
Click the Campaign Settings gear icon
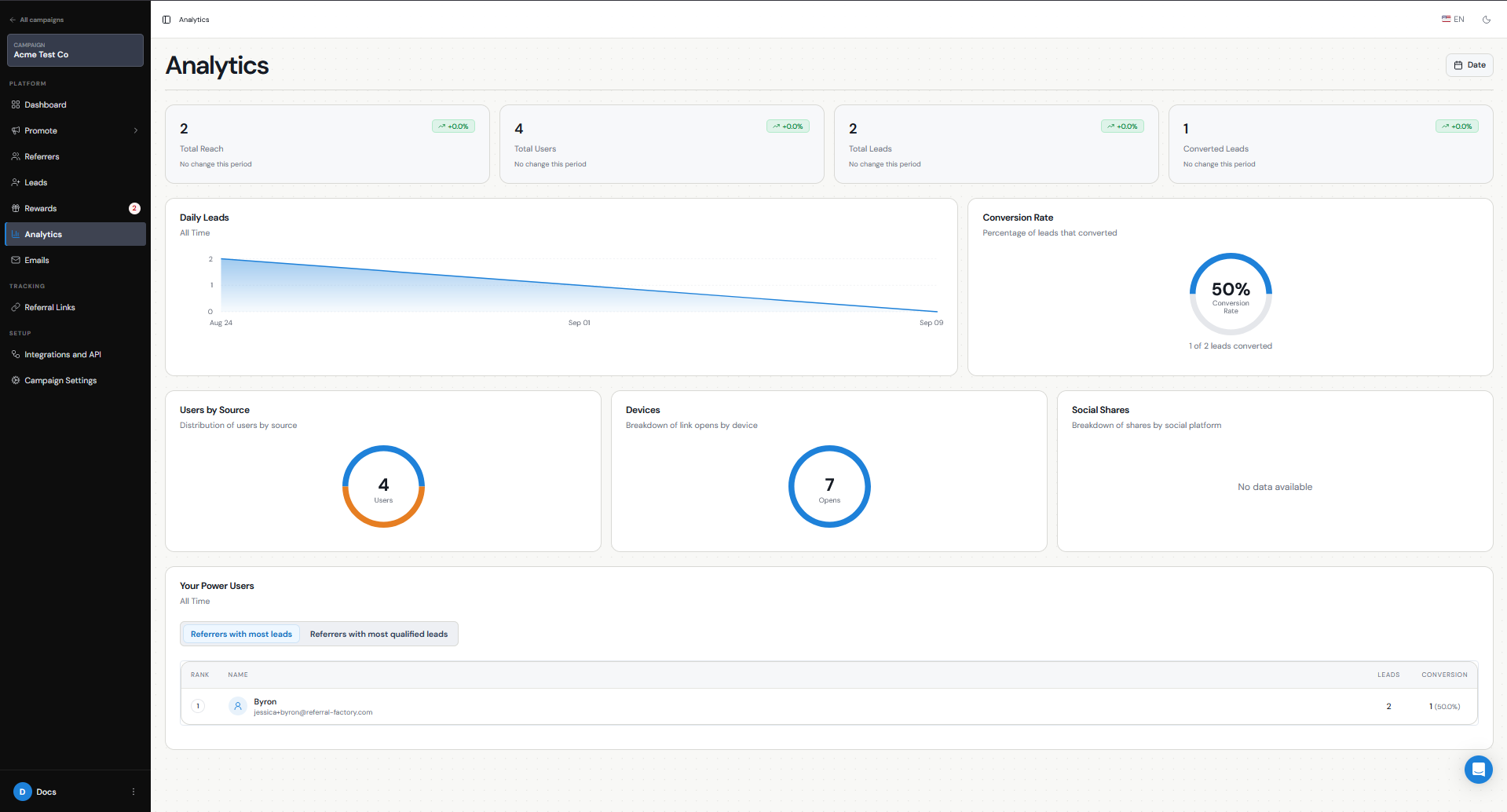16,380
